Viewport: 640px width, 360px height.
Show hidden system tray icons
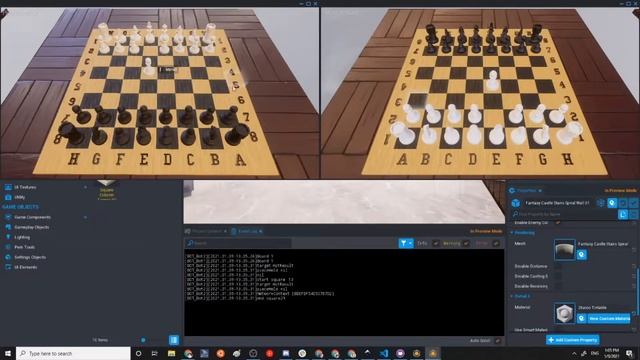pos(574,353)
